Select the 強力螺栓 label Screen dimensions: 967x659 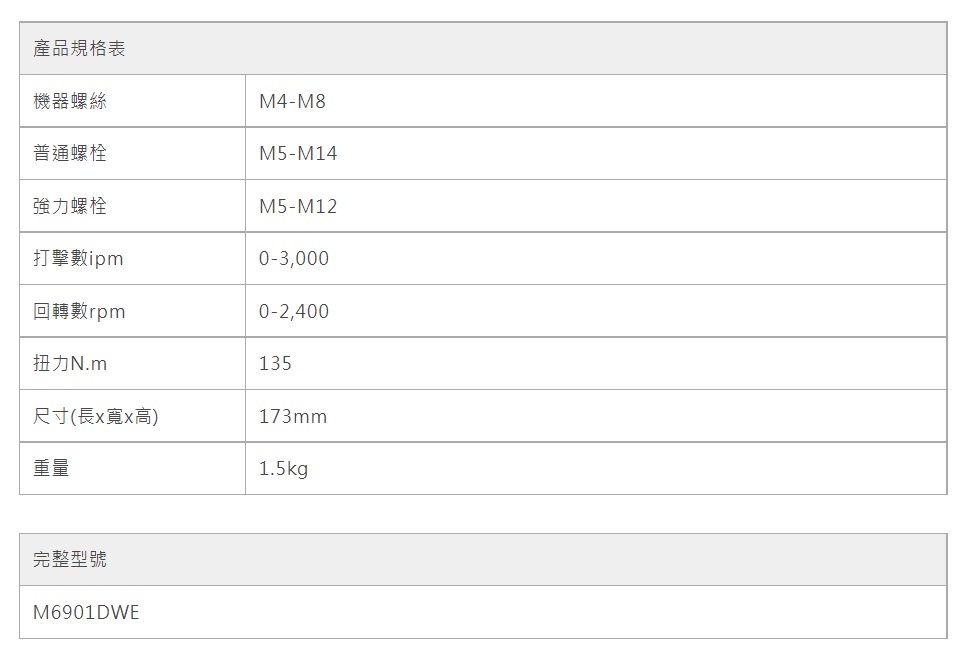tap(69, 207)
